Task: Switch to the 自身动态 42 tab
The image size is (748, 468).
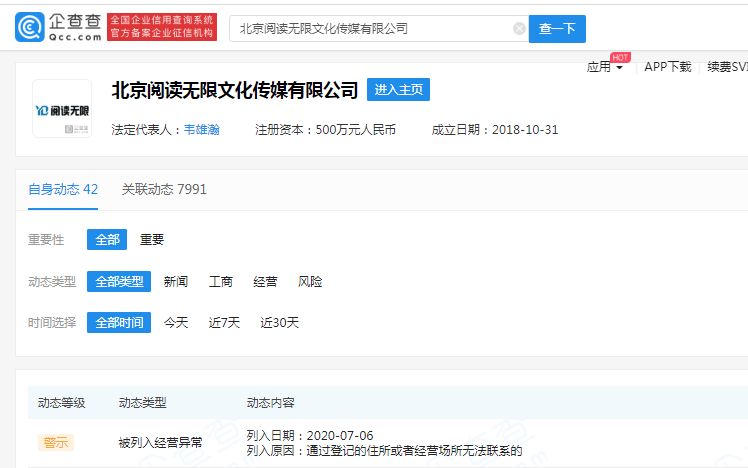Action: pyautogui.click(x=63, y=189)
